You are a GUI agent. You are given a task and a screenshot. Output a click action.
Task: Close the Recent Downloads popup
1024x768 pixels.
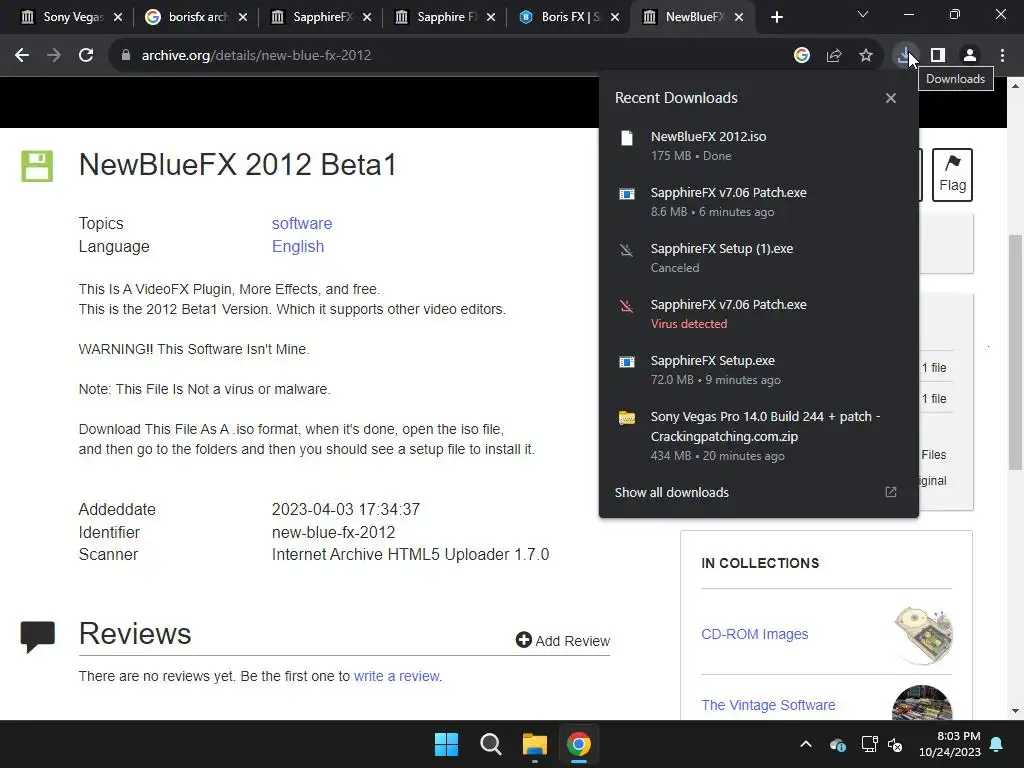point(891,98)
